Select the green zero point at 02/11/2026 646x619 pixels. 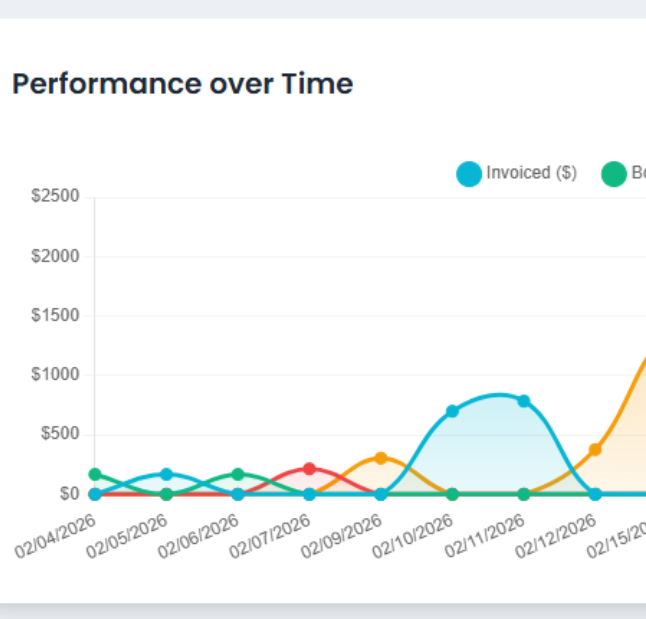(x=524, y=494)
